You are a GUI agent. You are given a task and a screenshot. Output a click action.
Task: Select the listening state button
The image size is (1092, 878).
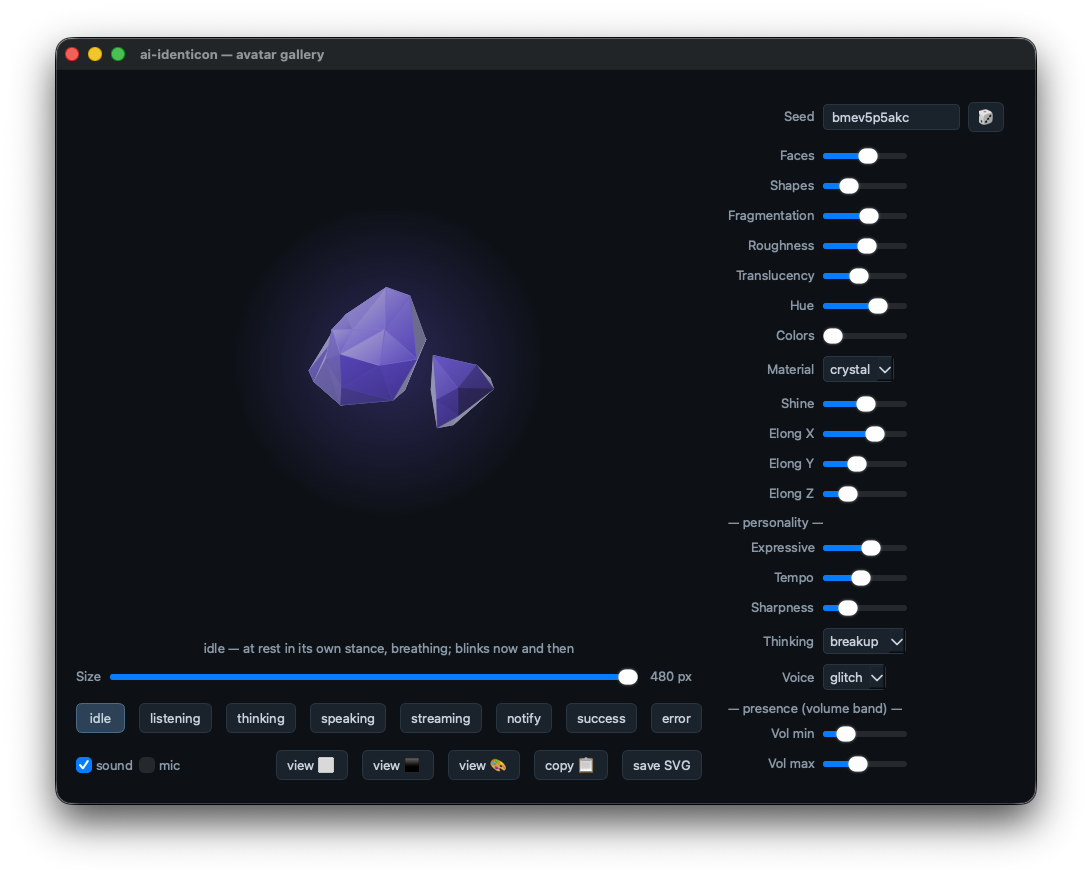click(x=175, y=719)
